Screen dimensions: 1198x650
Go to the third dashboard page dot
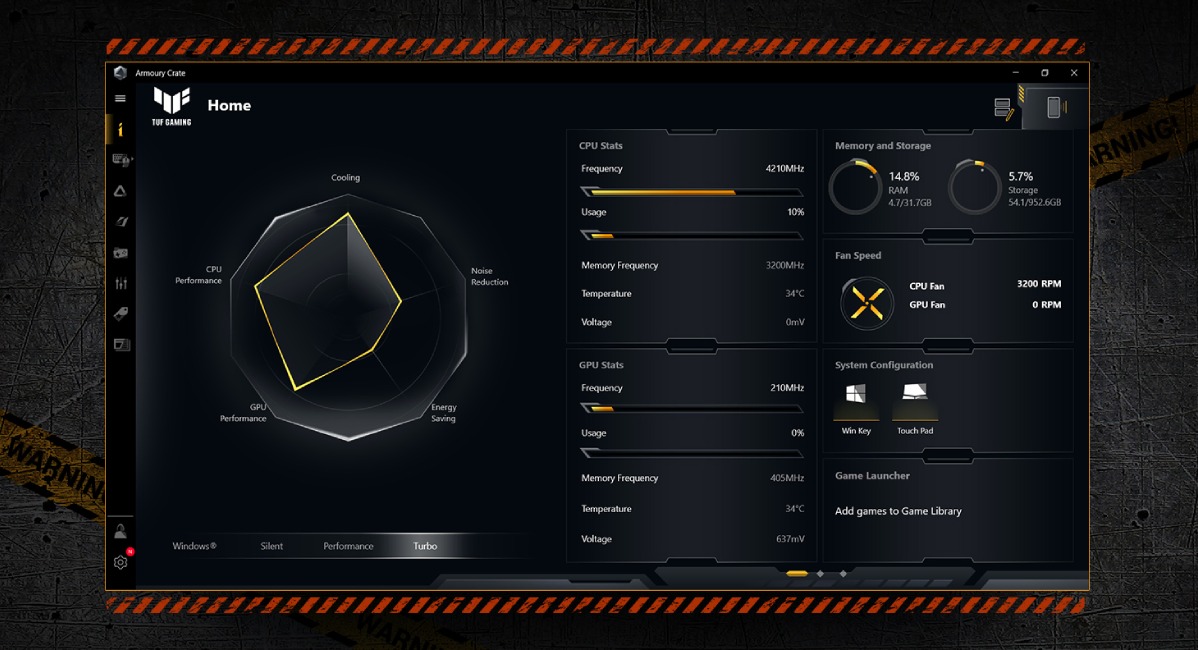843,573
